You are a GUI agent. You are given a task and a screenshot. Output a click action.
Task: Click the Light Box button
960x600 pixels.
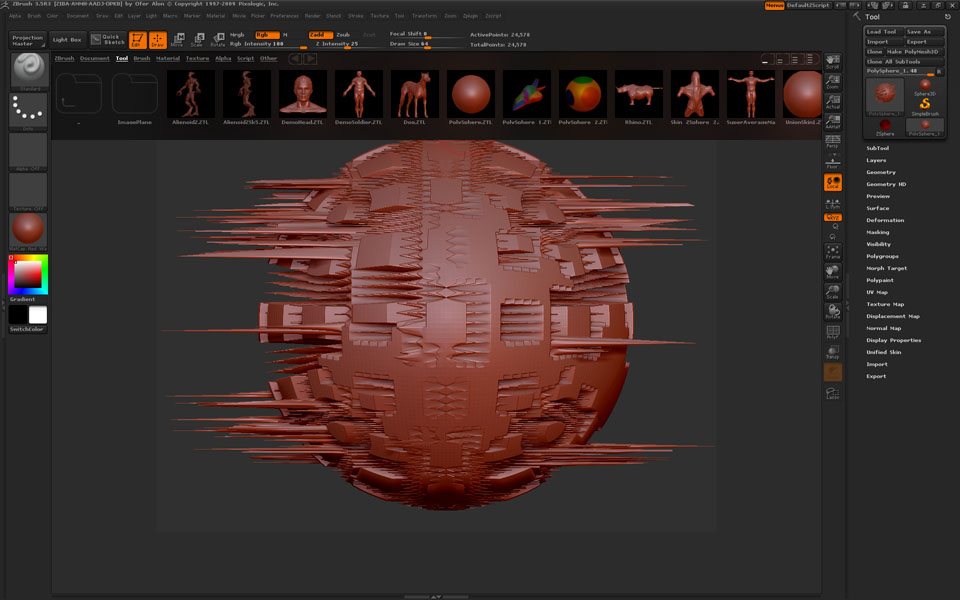coord(67,40)
